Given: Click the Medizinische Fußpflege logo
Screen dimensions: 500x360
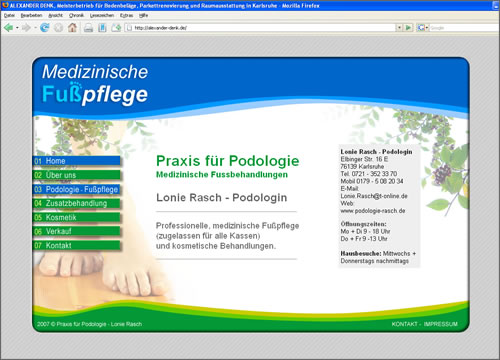Looking at the screenshot, I should (x=95, y=84).
